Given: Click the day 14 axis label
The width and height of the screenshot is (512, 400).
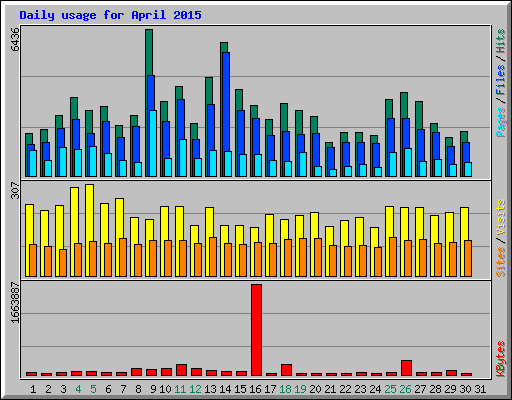Looking at the screenshot, I should pyautogui.click(x=225, y=389).
